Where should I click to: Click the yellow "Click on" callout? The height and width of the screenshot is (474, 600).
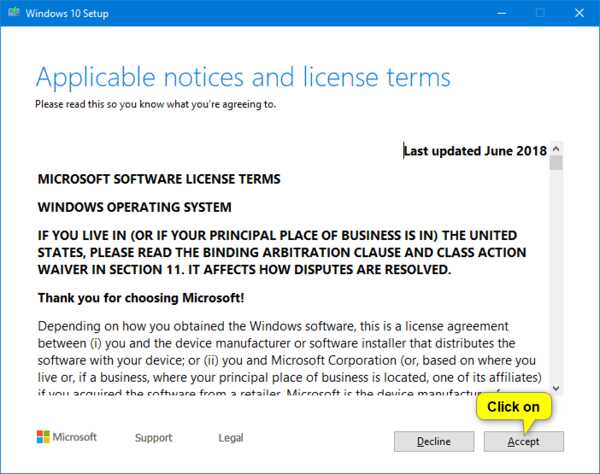tap(513, 407)
